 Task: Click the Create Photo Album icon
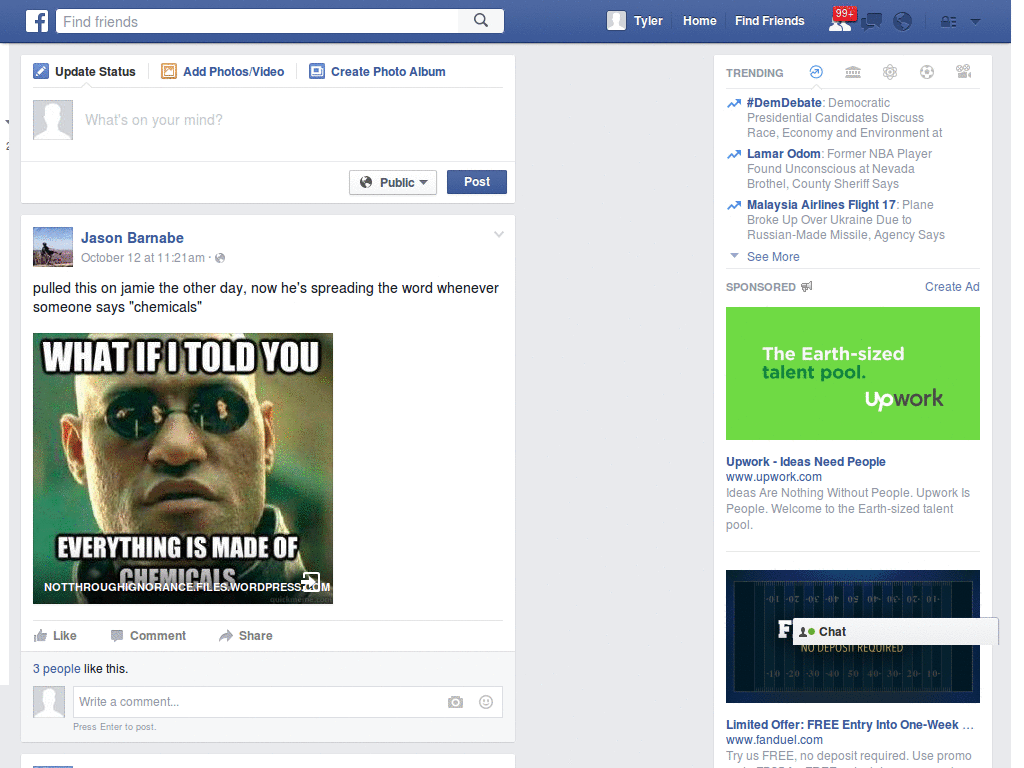[x=317, y=71]
